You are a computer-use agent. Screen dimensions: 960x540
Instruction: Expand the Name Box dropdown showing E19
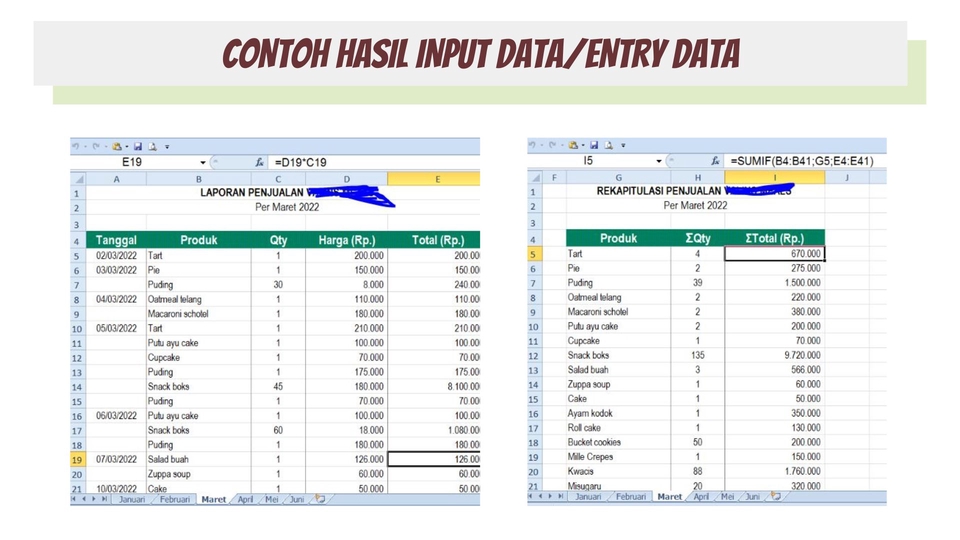(x=203, y=162)
